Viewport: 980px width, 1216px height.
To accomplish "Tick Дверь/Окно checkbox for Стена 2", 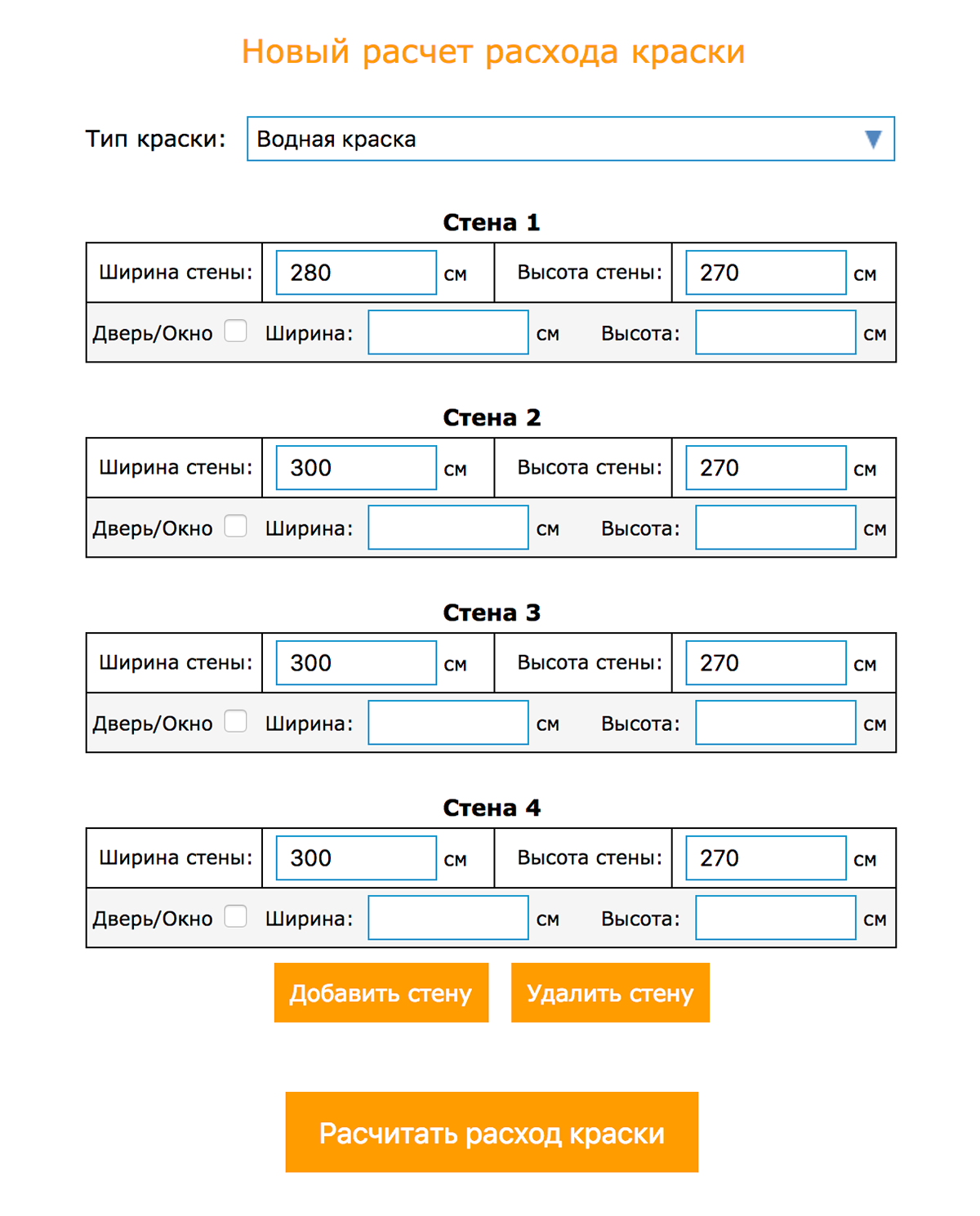I will [236, 526].
